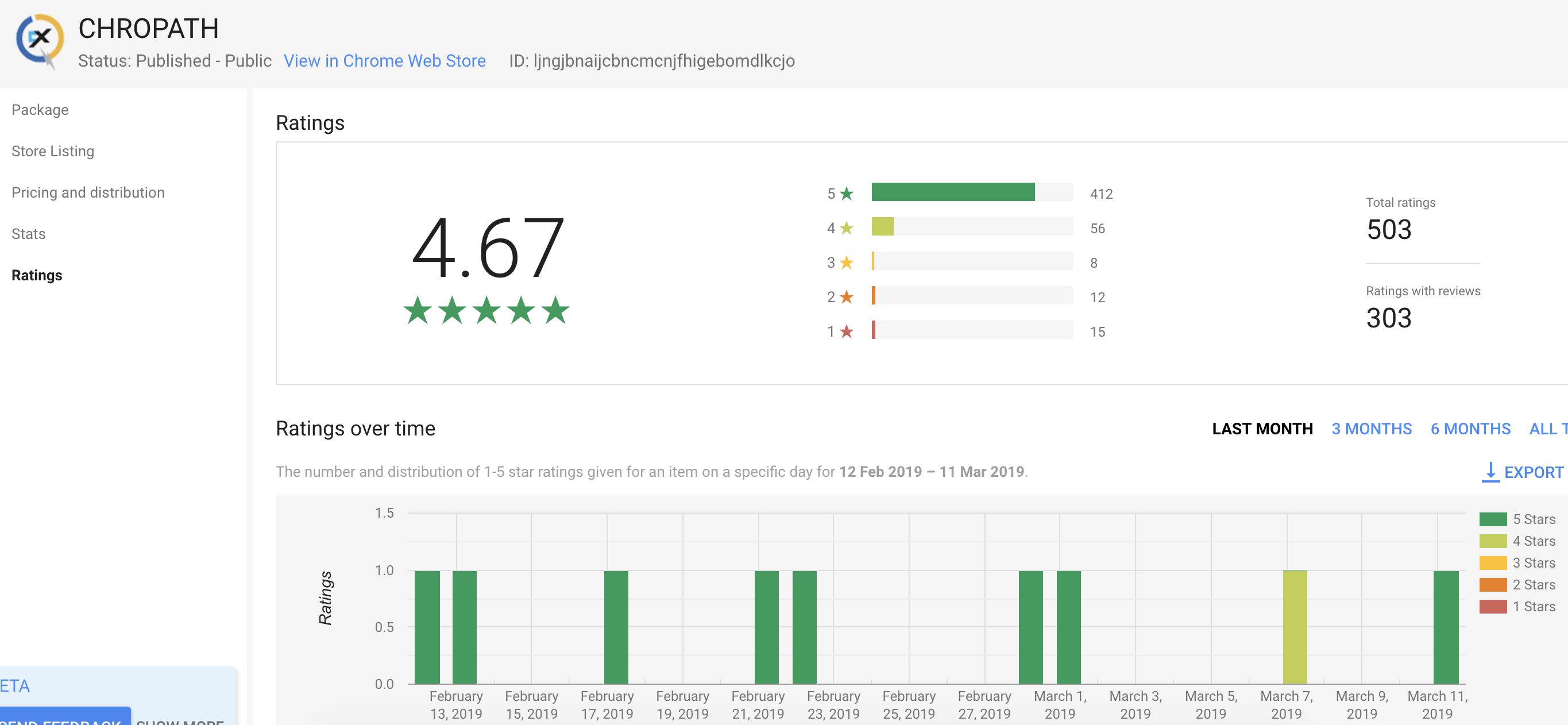1568x725 pixels.
Task: Click the orange 2-star row star icon
Action: tap(846, 297)
